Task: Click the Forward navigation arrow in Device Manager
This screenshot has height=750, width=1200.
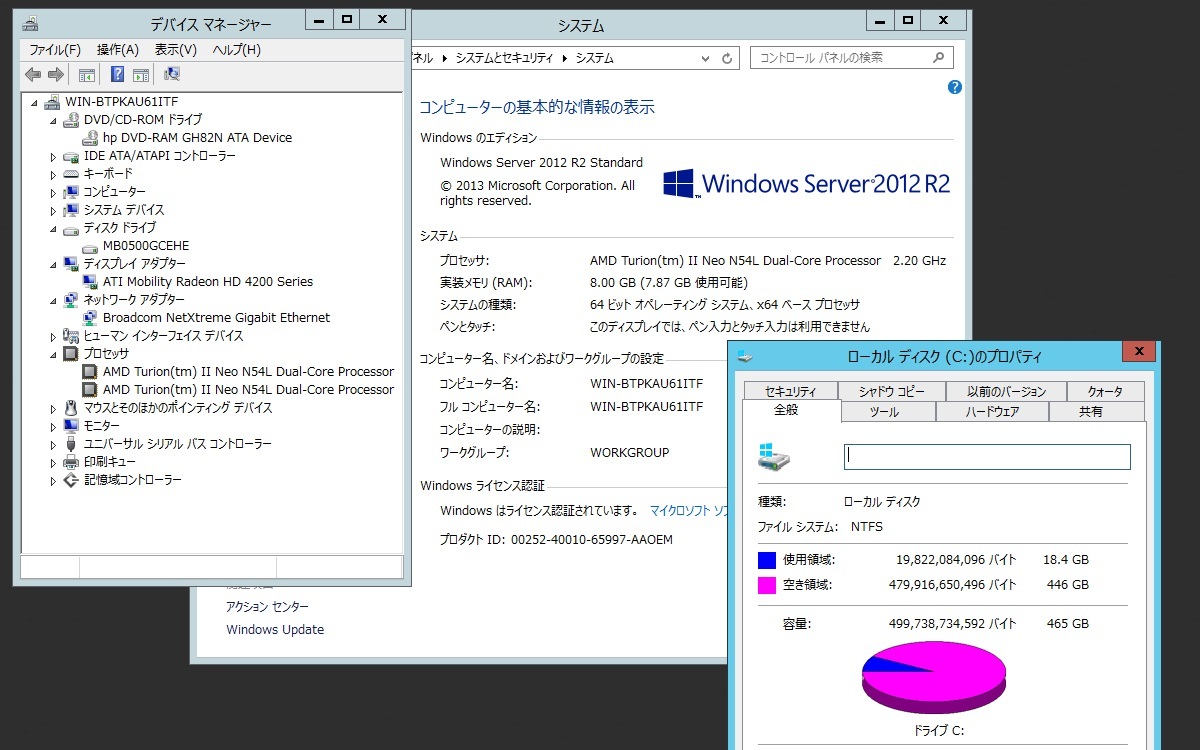Action: coord(55,73)
